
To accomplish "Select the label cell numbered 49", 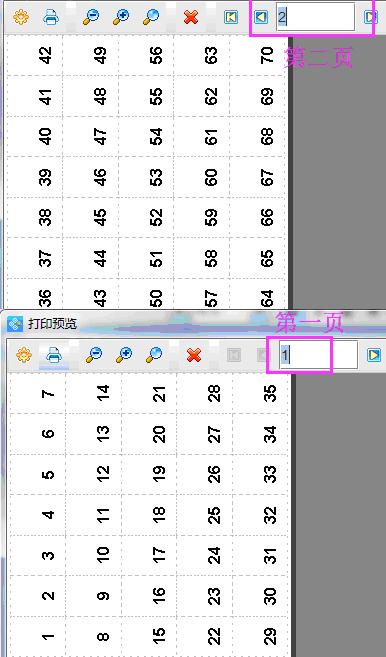I will (91, 55).
